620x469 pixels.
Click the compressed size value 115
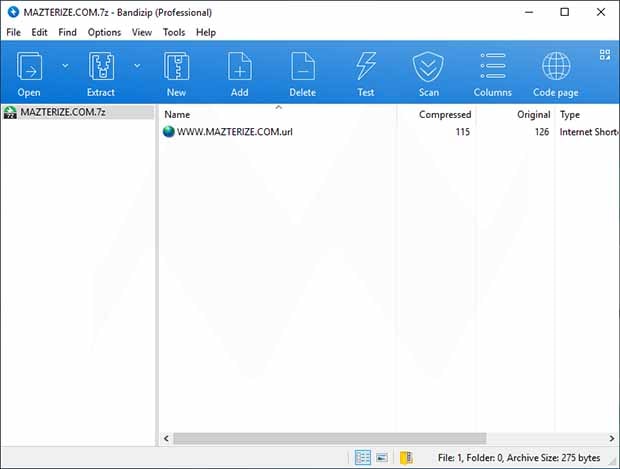tap(463, 132)
